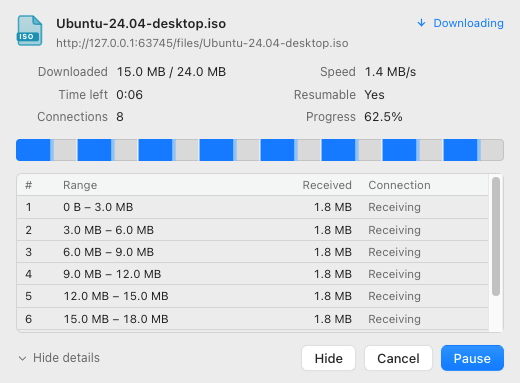
Task: Select the # column header
Action: (x=29, y=185)
